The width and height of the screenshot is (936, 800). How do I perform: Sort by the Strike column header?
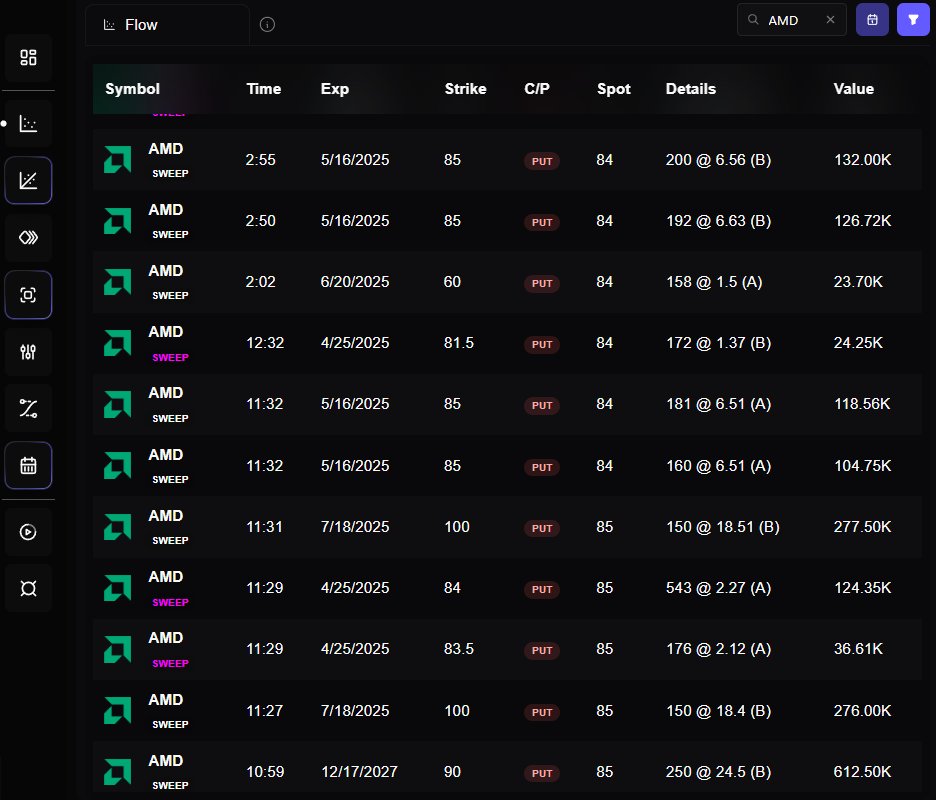pos(466,89)
